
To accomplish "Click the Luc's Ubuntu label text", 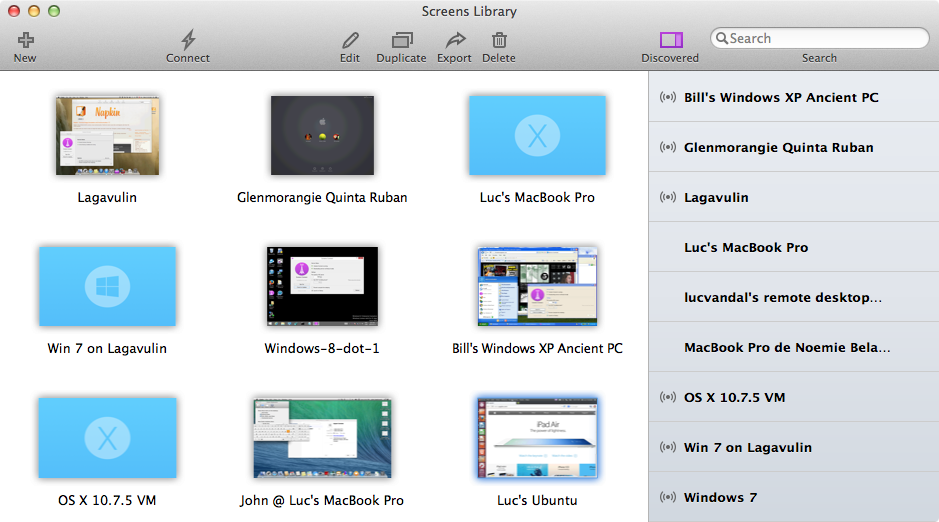I will pos(537,500).
